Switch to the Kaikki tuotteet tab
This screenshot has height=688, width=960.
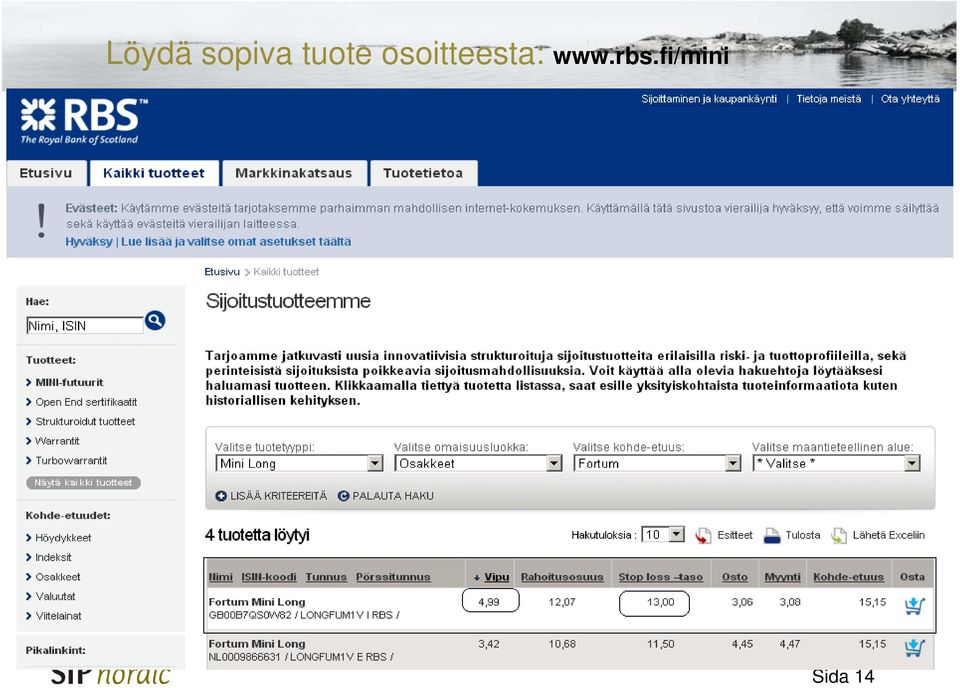[x=154, y=173]
